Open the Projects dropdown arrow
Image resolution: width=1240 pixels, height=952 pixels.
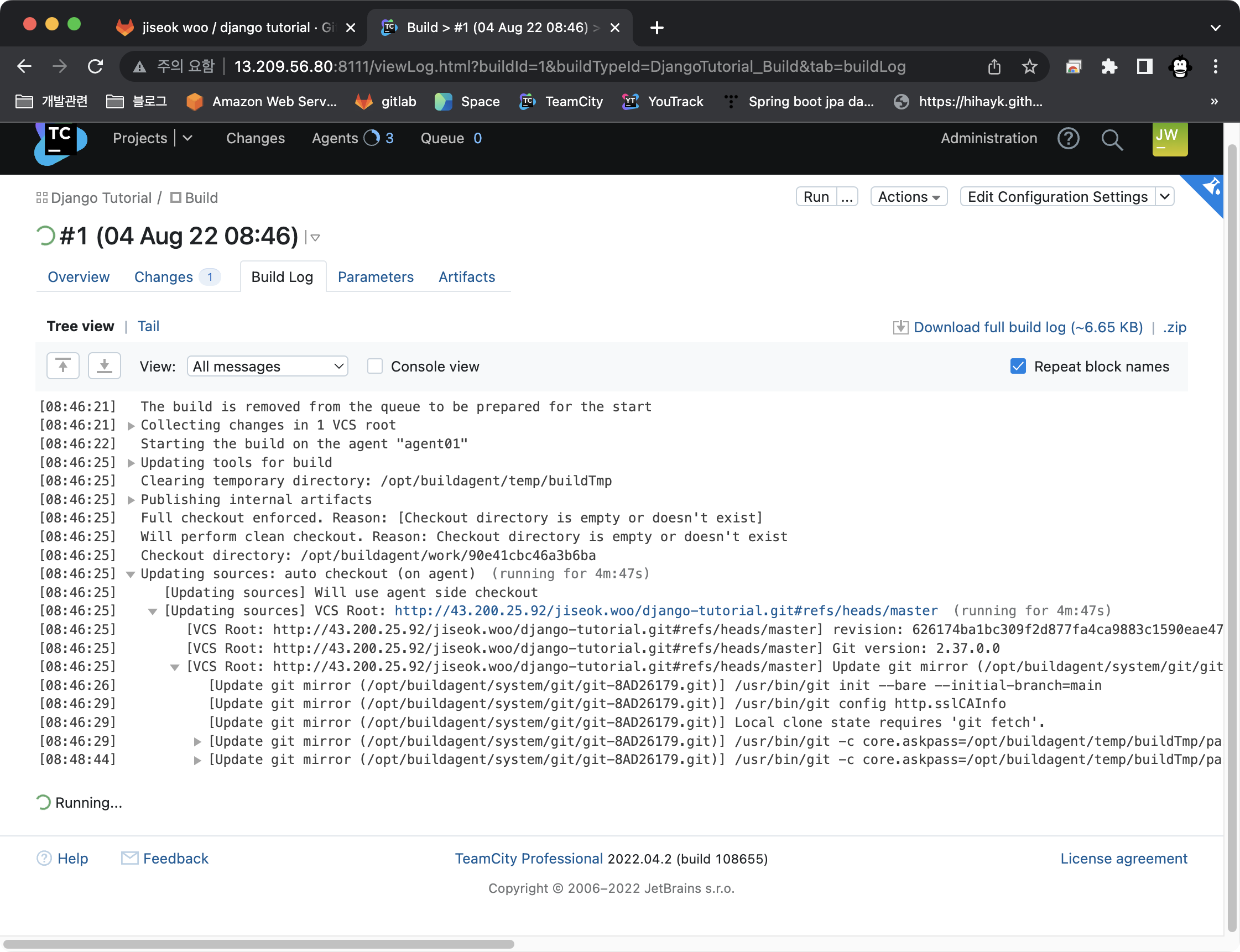(187, 138)
